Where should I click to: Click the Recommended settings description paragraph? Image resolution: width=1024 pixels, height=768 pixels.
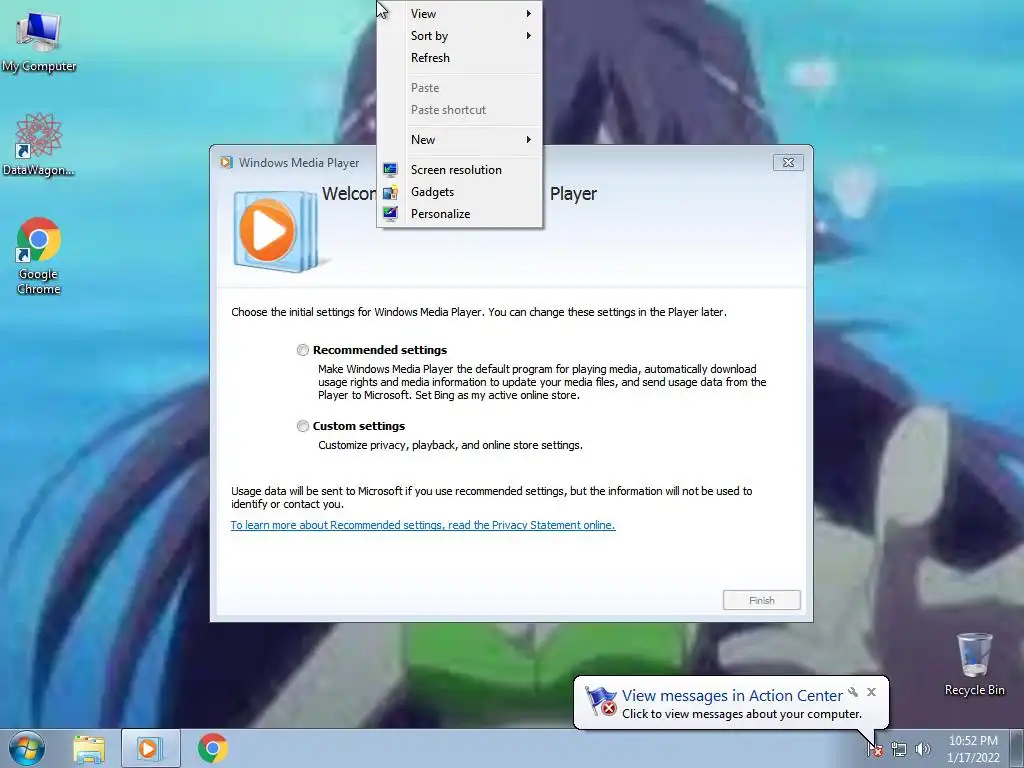click(x=542, y=382)
